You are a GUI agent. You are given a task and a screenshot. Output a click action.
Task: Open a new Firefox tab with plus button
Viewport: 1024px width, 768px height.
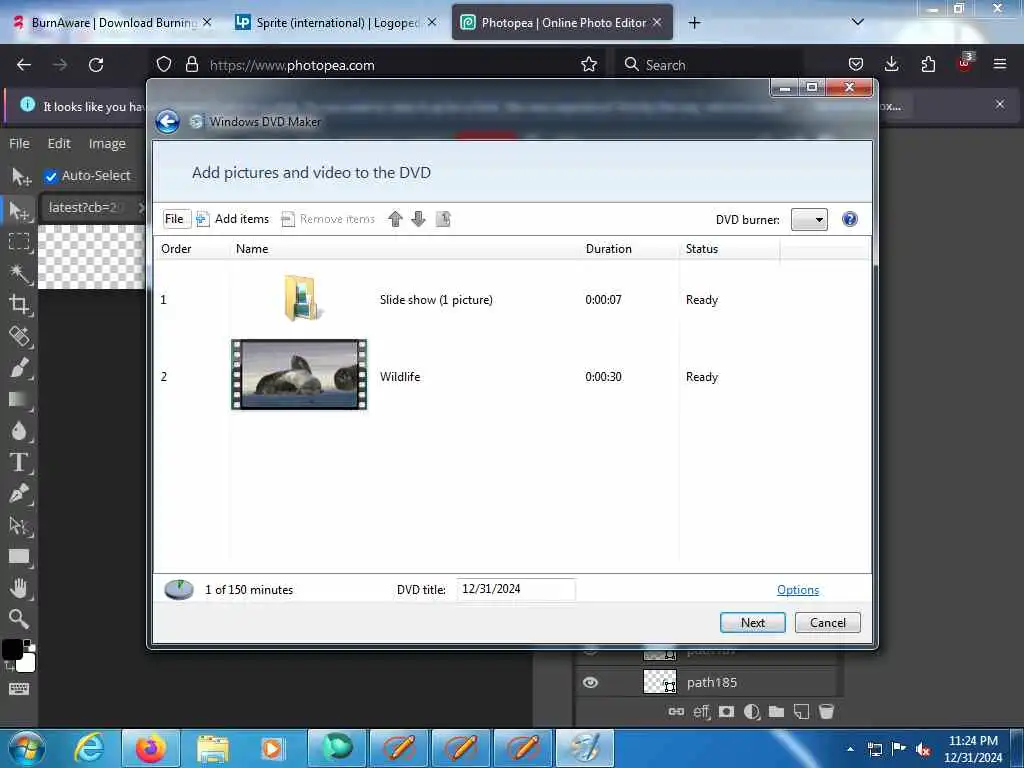click(x=694, y=23)
